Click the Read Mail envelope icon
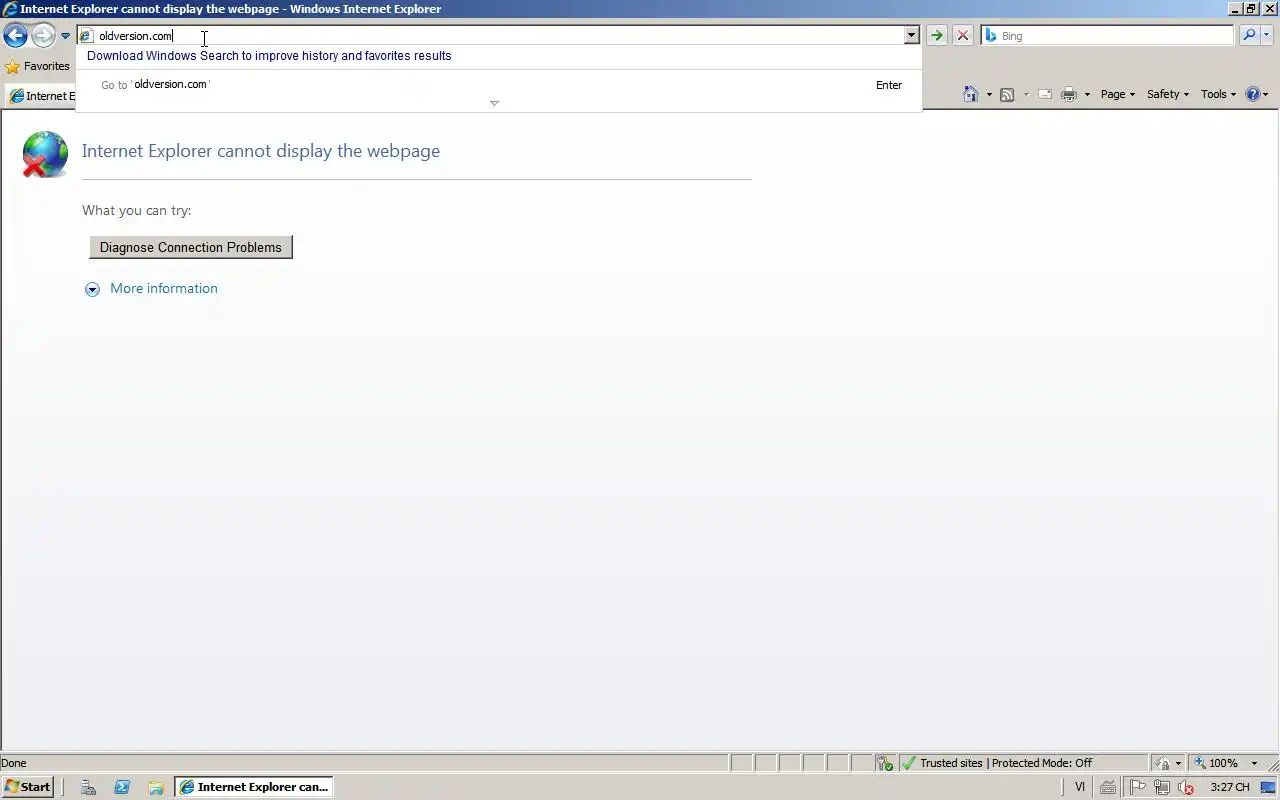 coord(1045,95)
